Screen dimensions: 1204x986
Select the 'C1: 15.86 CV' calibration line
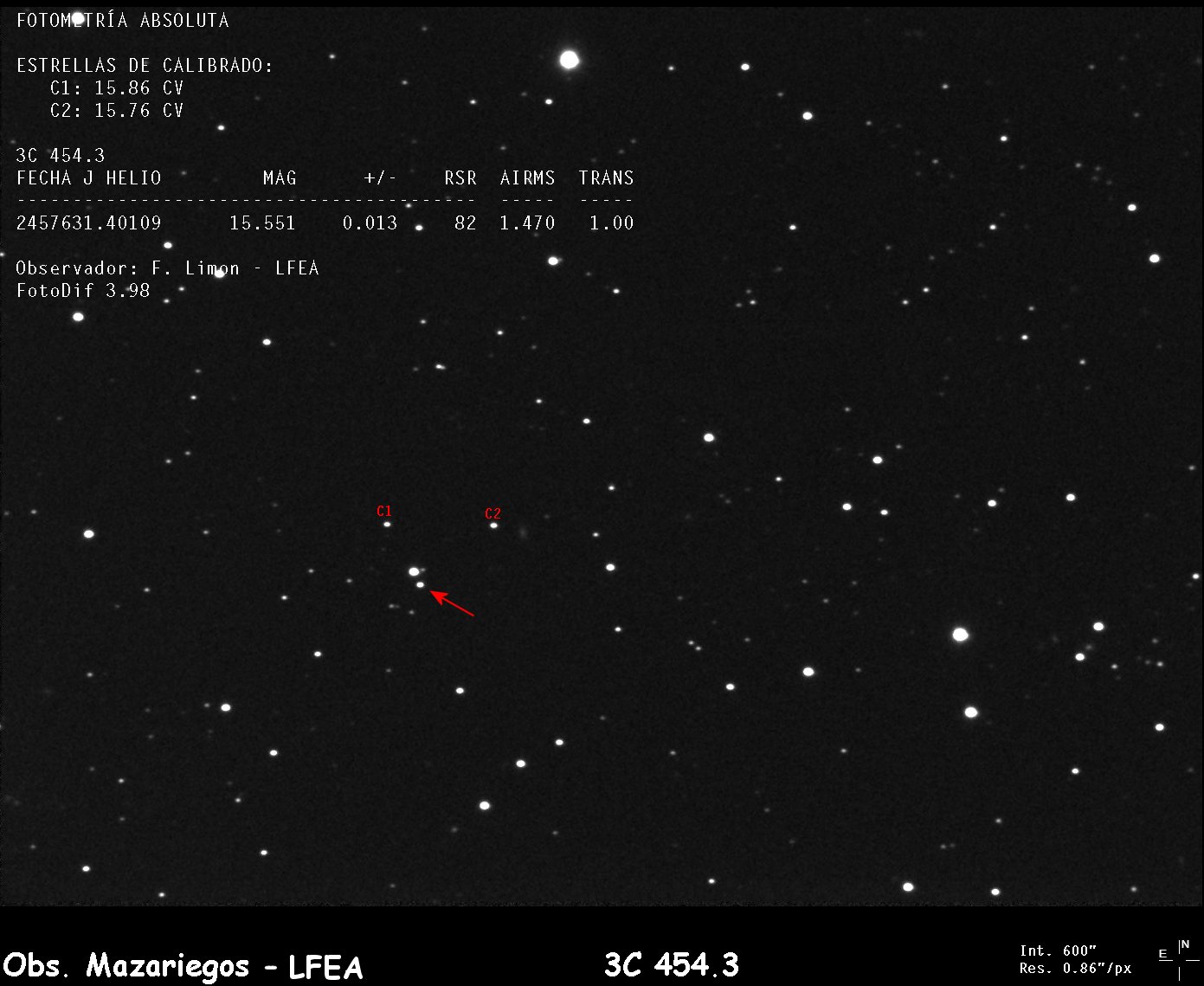(117, 88)
